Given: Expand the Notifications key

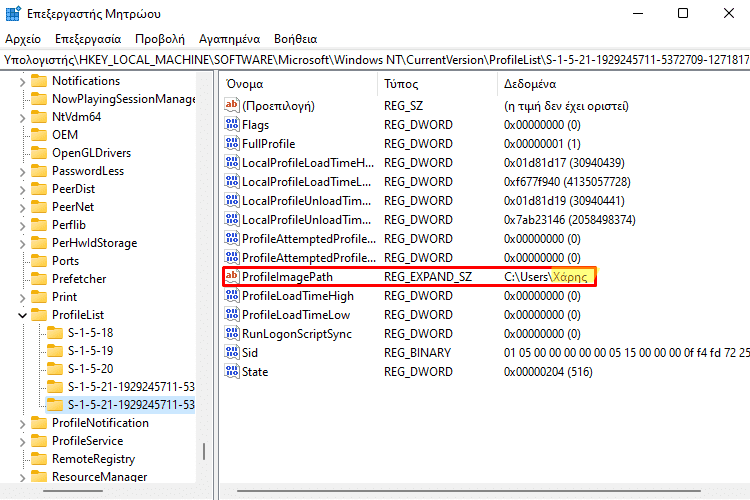Looking at the screenshot, I should point(22,82).
